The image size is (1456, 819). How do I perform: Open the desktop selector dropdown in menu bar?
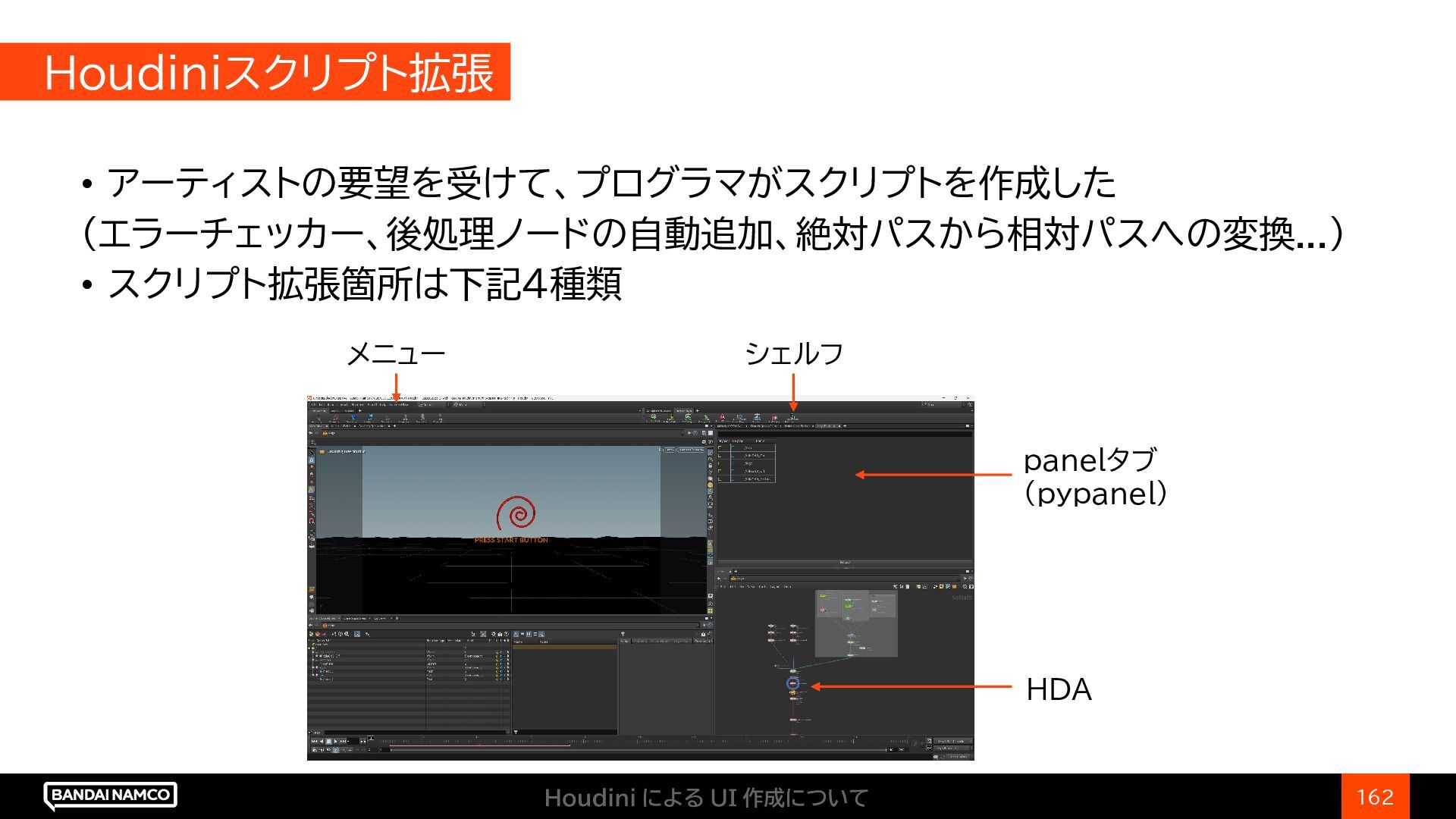(x=431, y=404)
